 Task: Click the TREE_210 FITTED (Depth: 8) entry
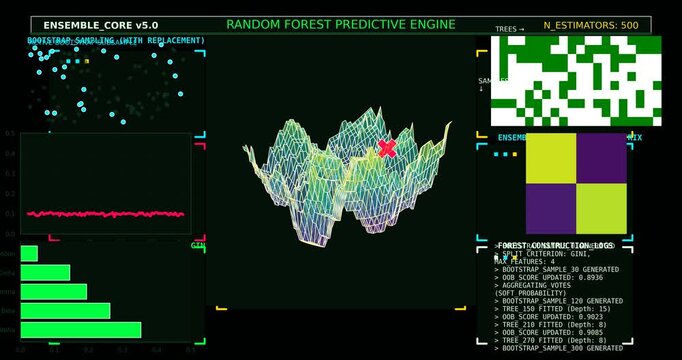(551, 324)
